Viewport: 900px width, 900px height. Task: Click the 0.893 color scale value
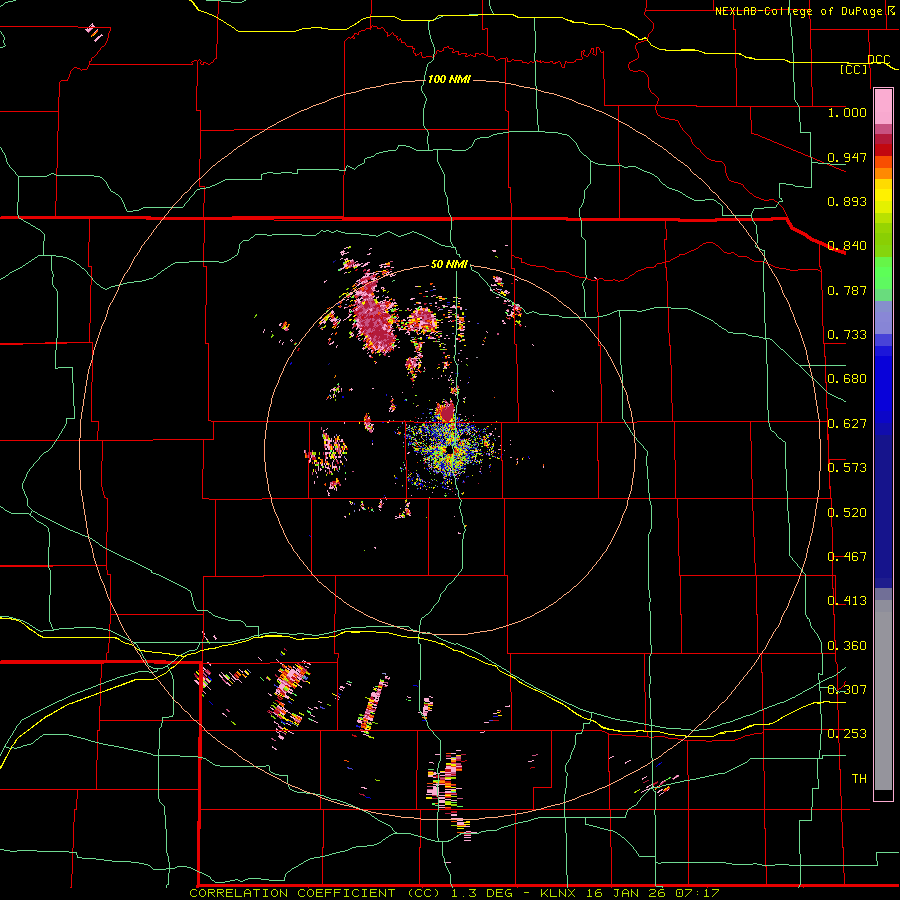pos(847,201)
